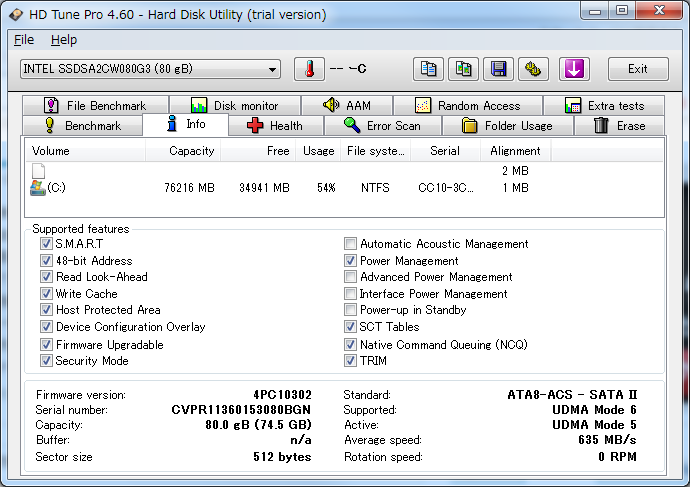Viewport: 690px width, 487px height.
Task: Click the Windows drive icon for (C:)
Action: coord(38,188)
